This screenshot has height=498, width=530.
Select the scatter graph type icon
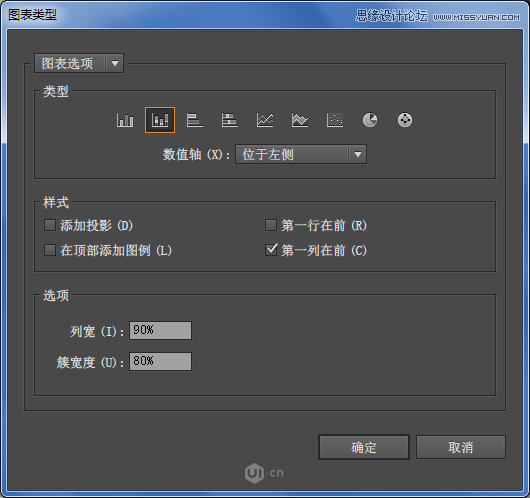click(335, 120)
